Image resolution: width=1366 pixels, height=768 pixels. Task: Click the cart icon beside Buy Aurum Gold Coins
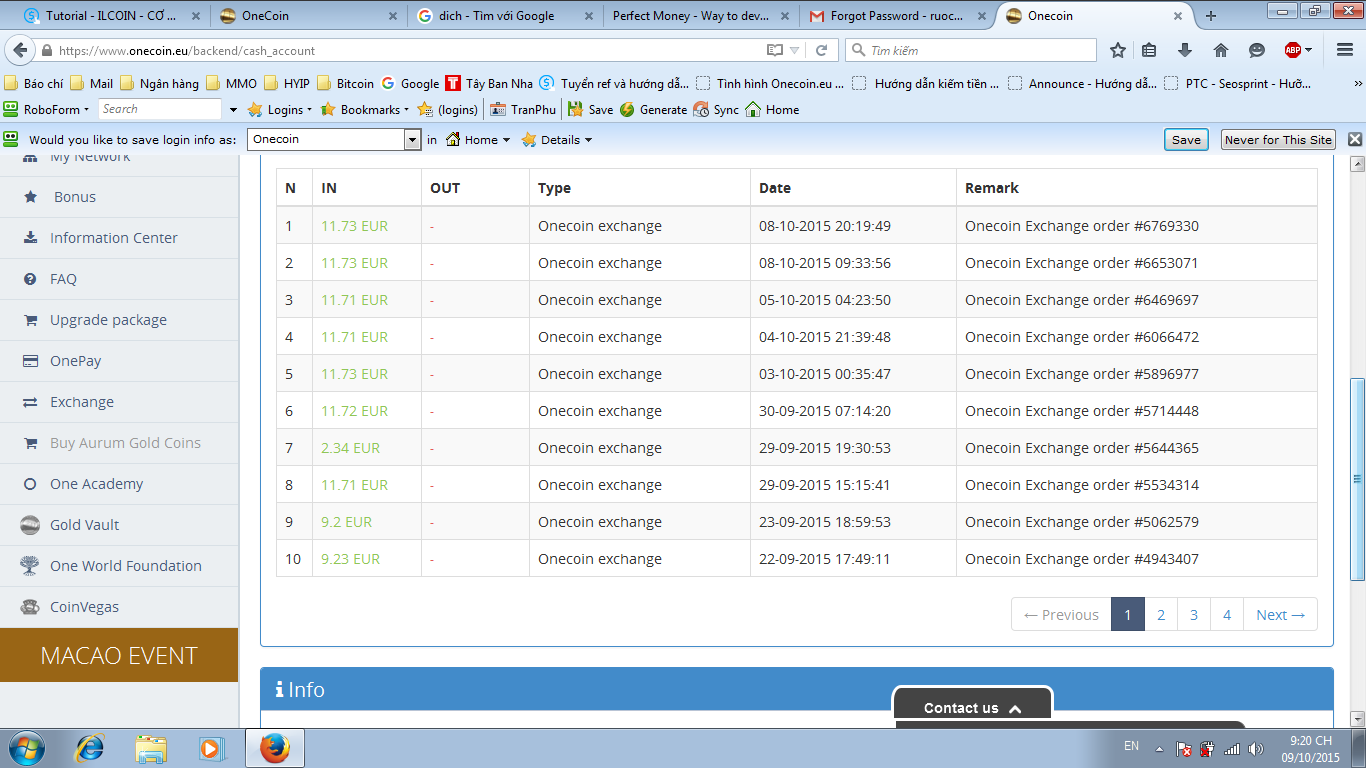(30, 443)
